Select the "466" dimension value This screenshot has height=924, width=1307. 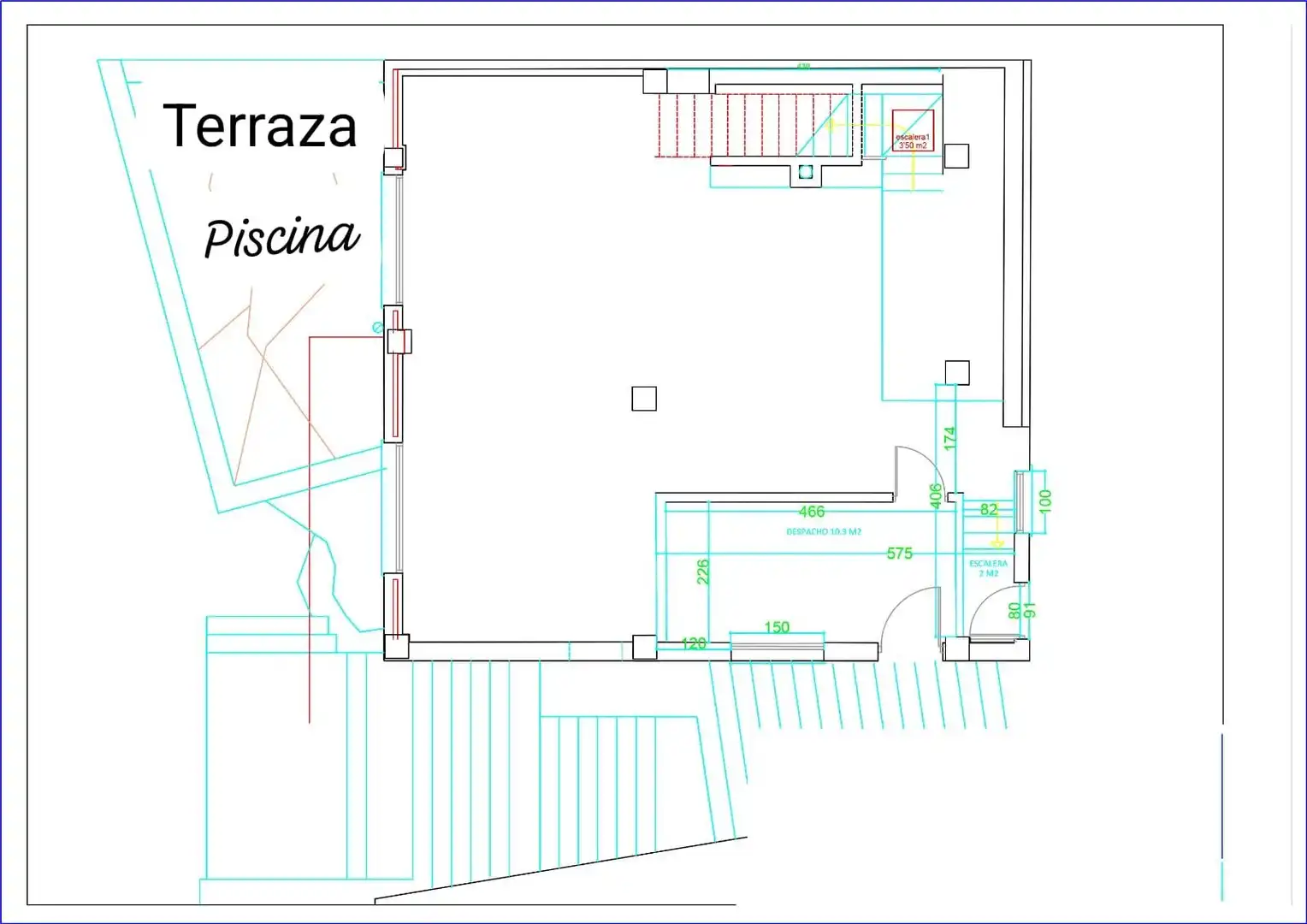812,512
